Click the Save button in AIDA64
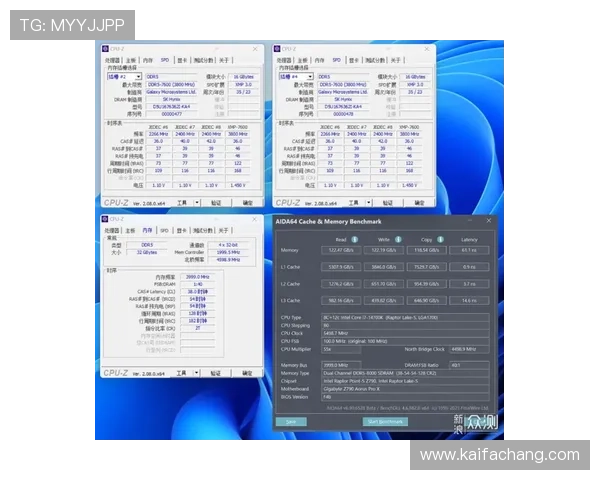 [291, 422]
